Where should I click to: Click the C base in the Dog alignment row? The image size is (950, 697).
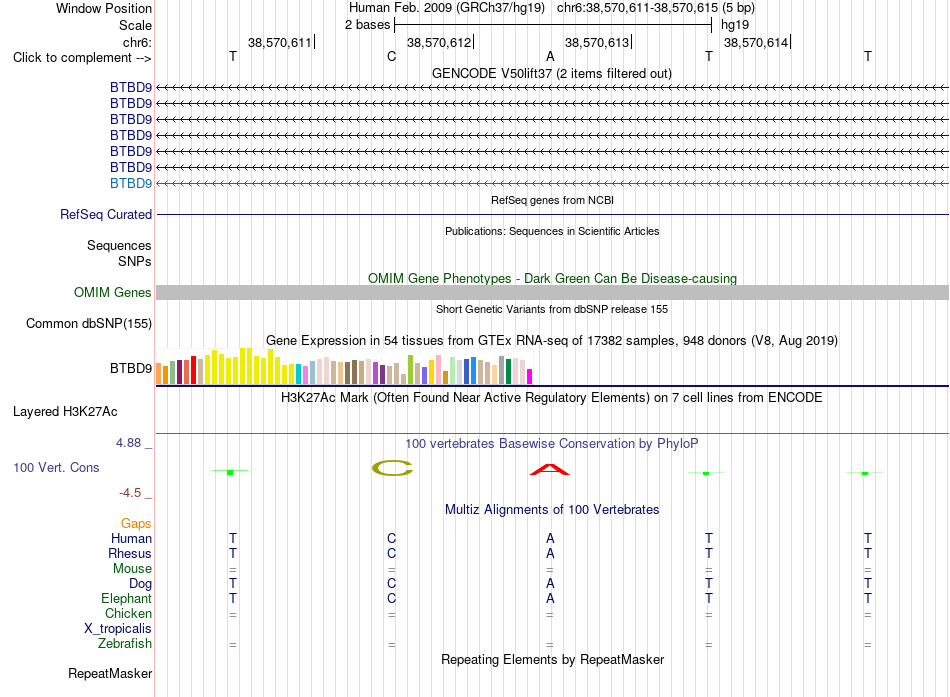pyautogui.click(x=391, y=583)
